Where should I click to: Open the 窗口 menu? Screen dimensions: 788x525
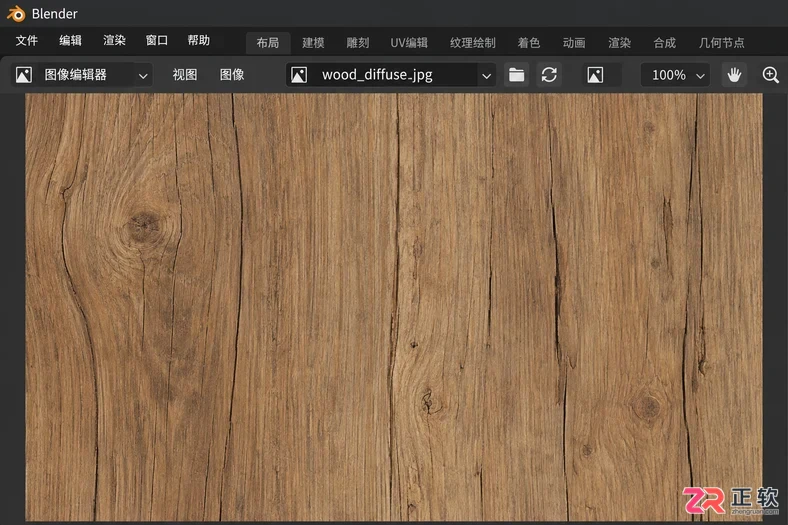[156, 41]
